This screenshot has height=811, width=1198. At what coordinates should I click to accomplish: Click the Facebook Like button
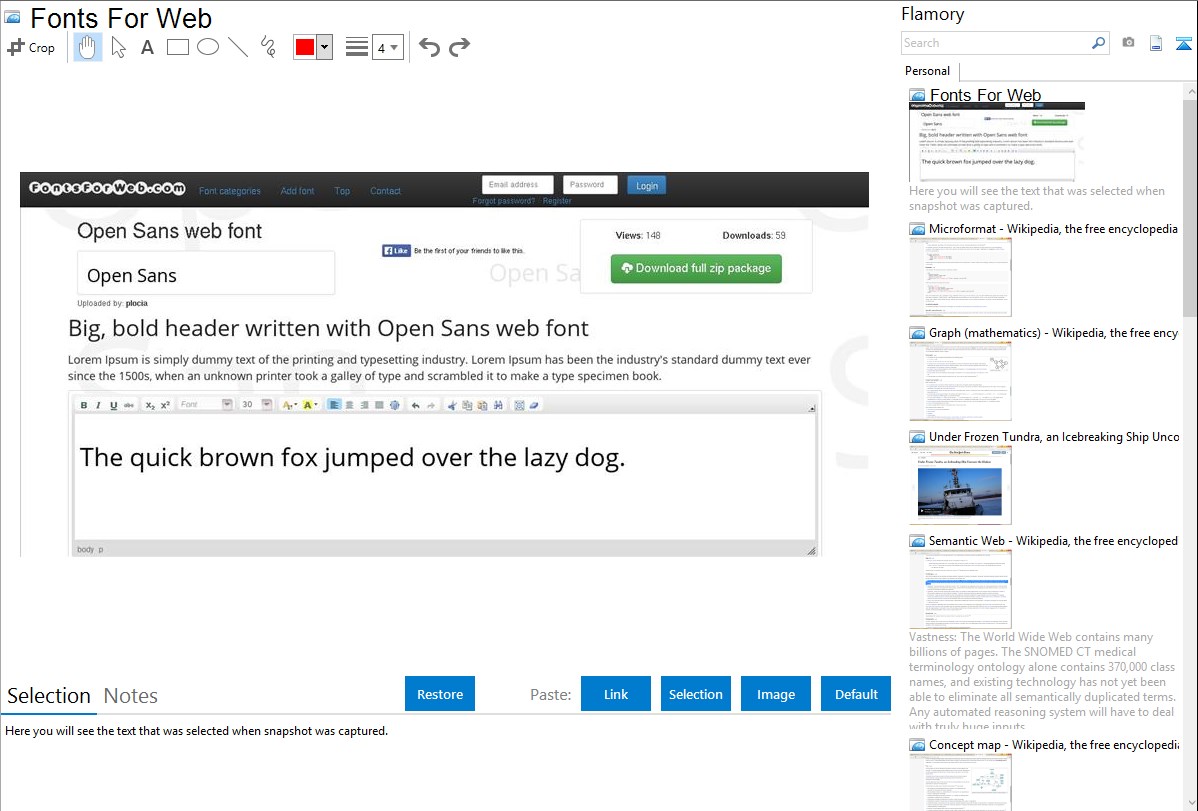coord(397,251)
